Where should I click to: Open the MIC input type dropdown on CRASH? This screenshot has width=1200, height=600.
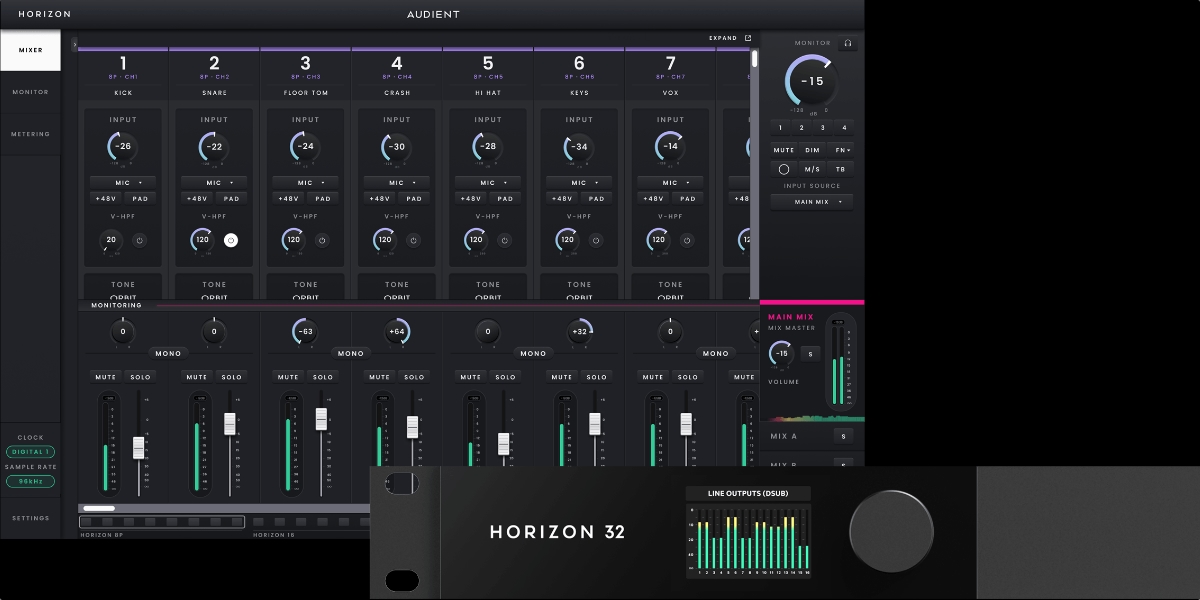click(397, 183)
